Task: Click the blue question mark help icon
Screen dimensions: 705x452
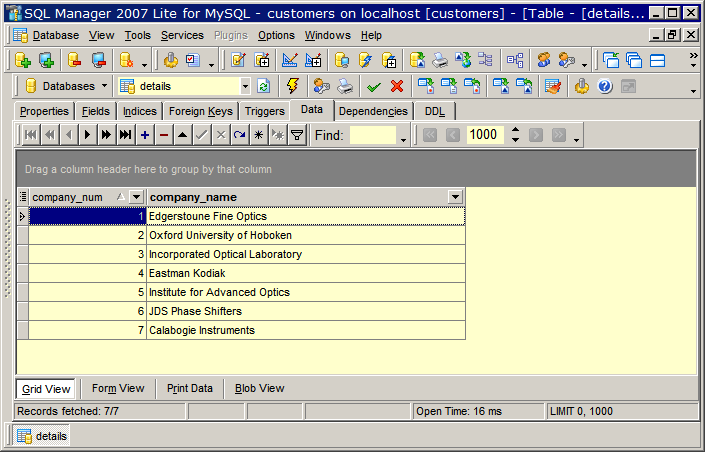Action: (605, 86)
